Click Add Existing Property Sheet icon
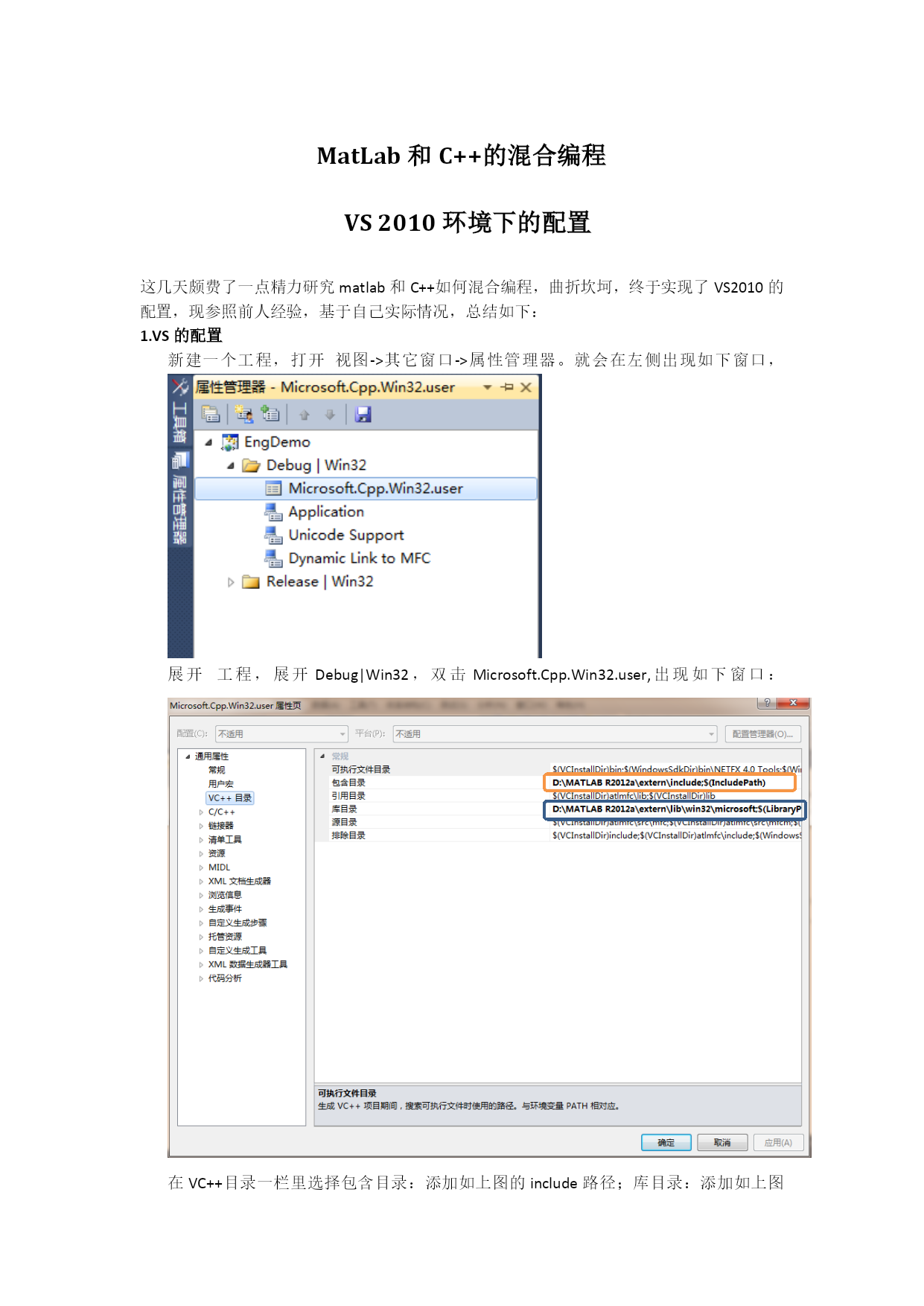 (270, 414)
